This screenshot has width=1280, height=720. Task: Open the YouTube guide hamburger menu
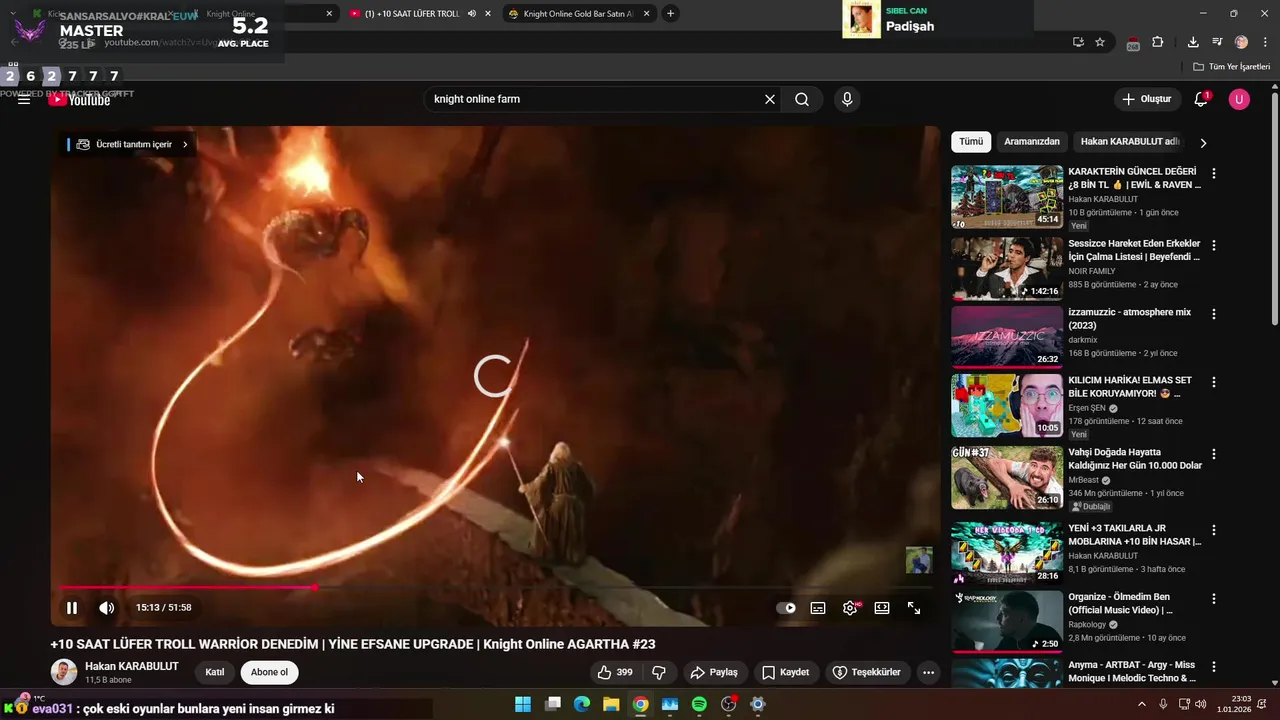tap(24, 100)
